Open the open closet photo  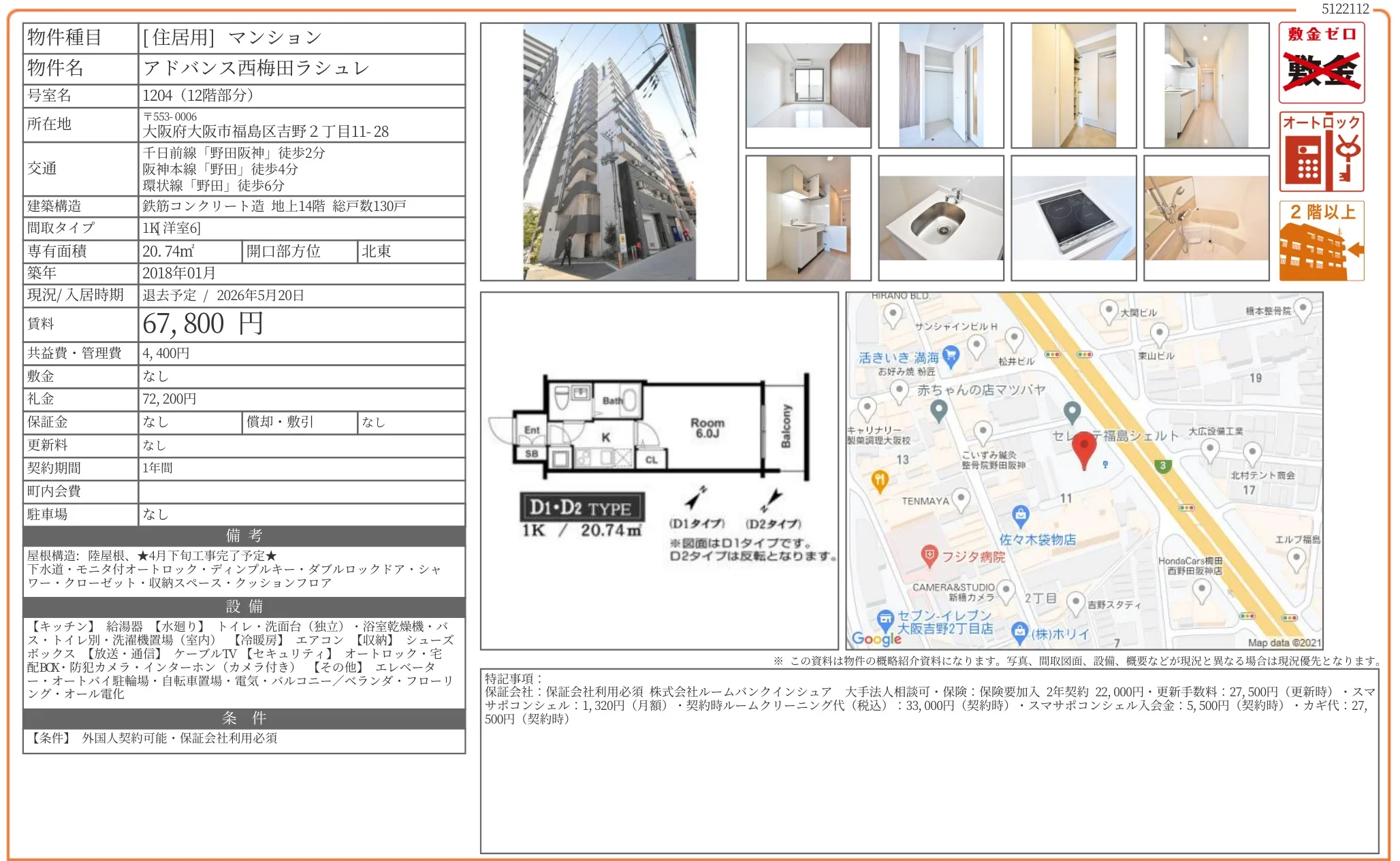click(x=940, y=85)
